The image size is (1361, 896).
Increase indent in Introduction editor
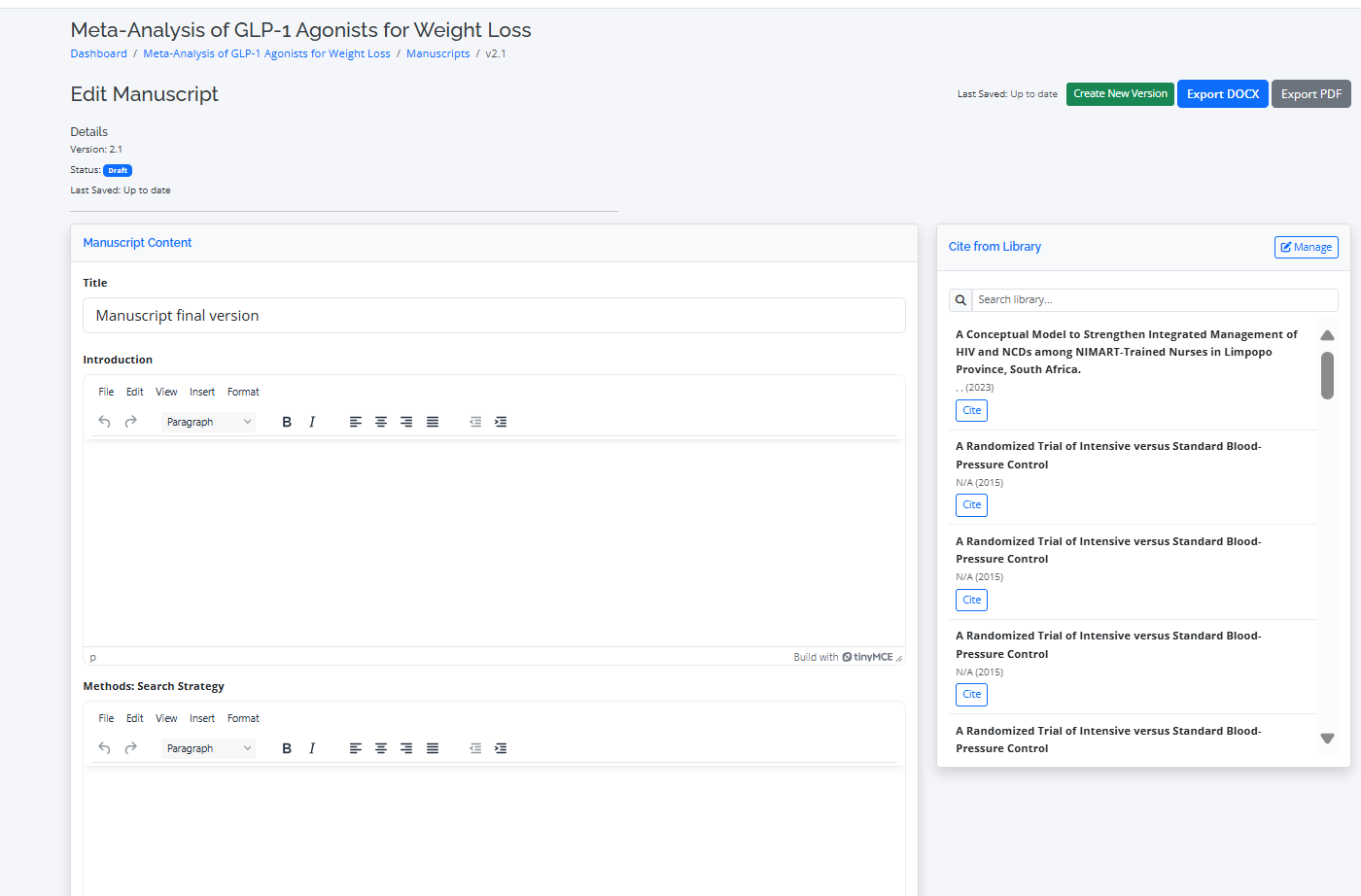coord(501,422)
